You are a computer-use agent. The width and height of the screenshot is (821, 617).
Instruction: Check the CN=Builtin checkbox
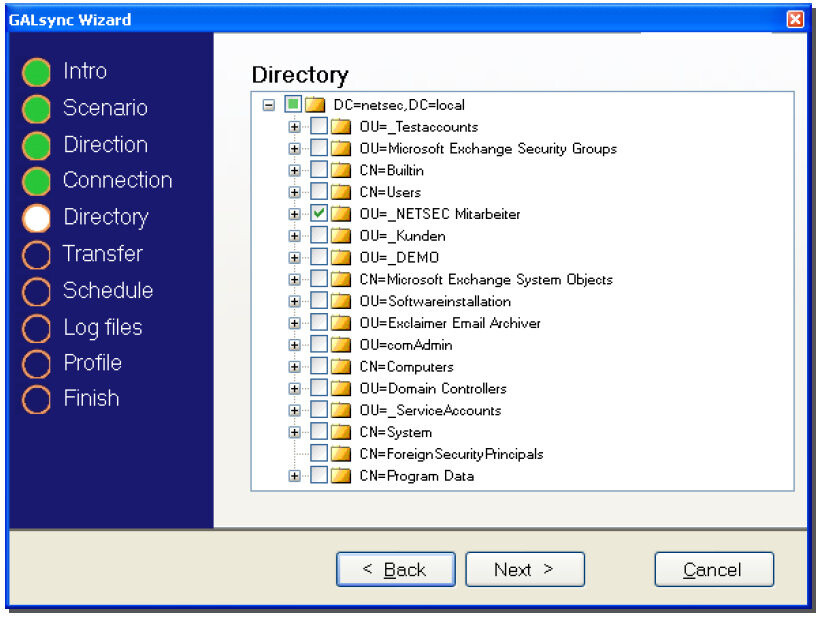pos(319,170)
